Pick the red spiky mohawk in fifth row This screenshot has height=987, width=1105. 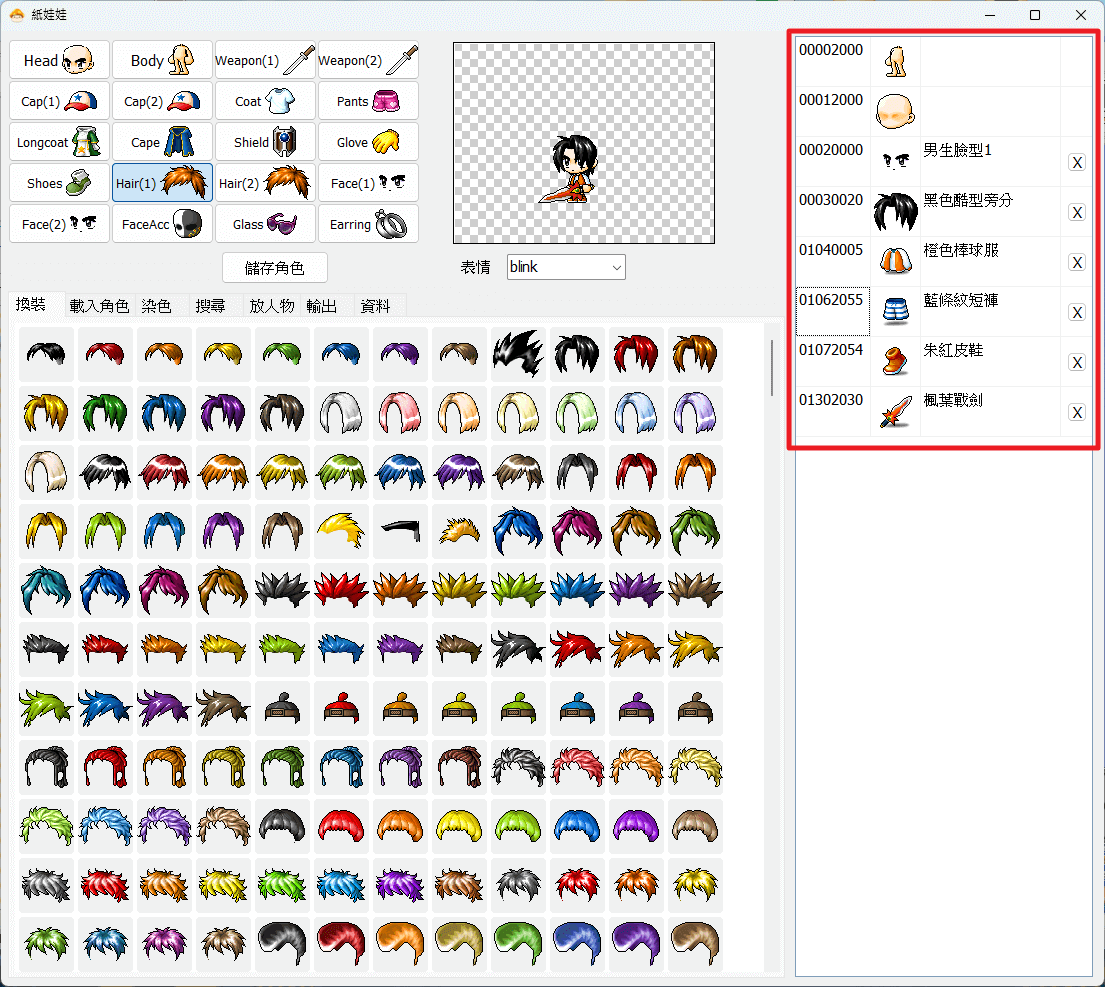341,590
